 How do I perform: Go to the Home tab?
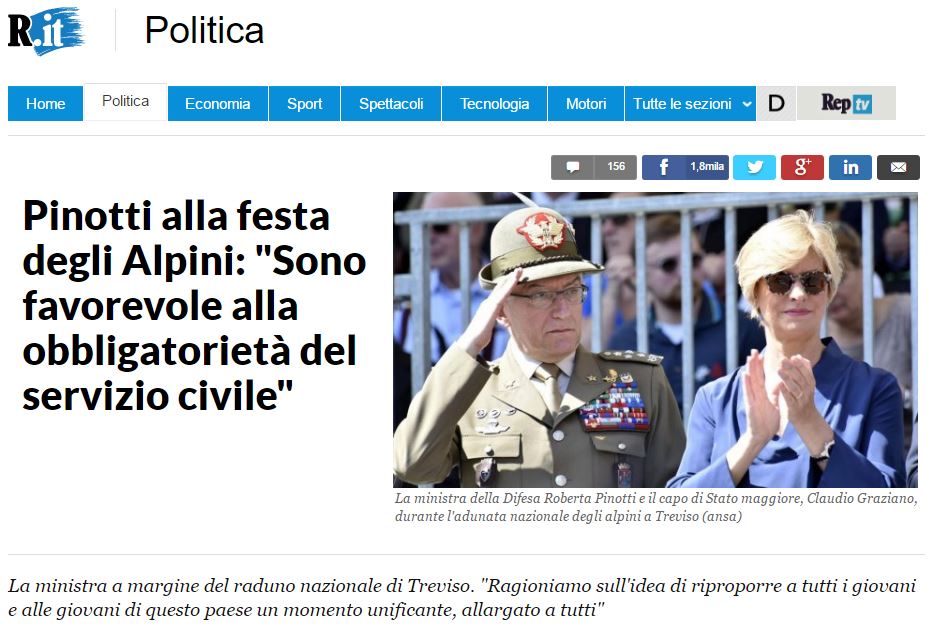(x=45, y=103)
